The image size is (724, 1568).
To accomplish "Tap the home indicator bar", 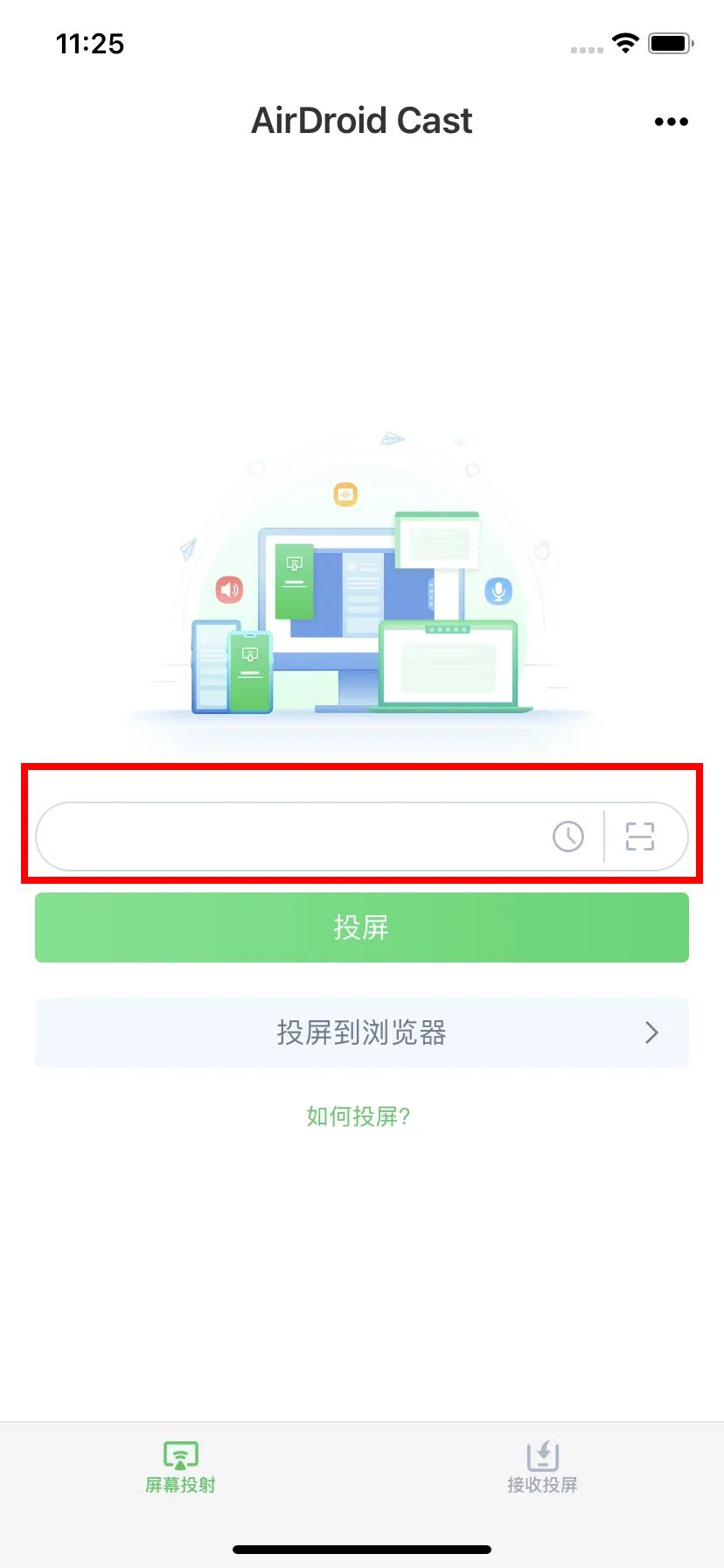I will coord(362,1550).
